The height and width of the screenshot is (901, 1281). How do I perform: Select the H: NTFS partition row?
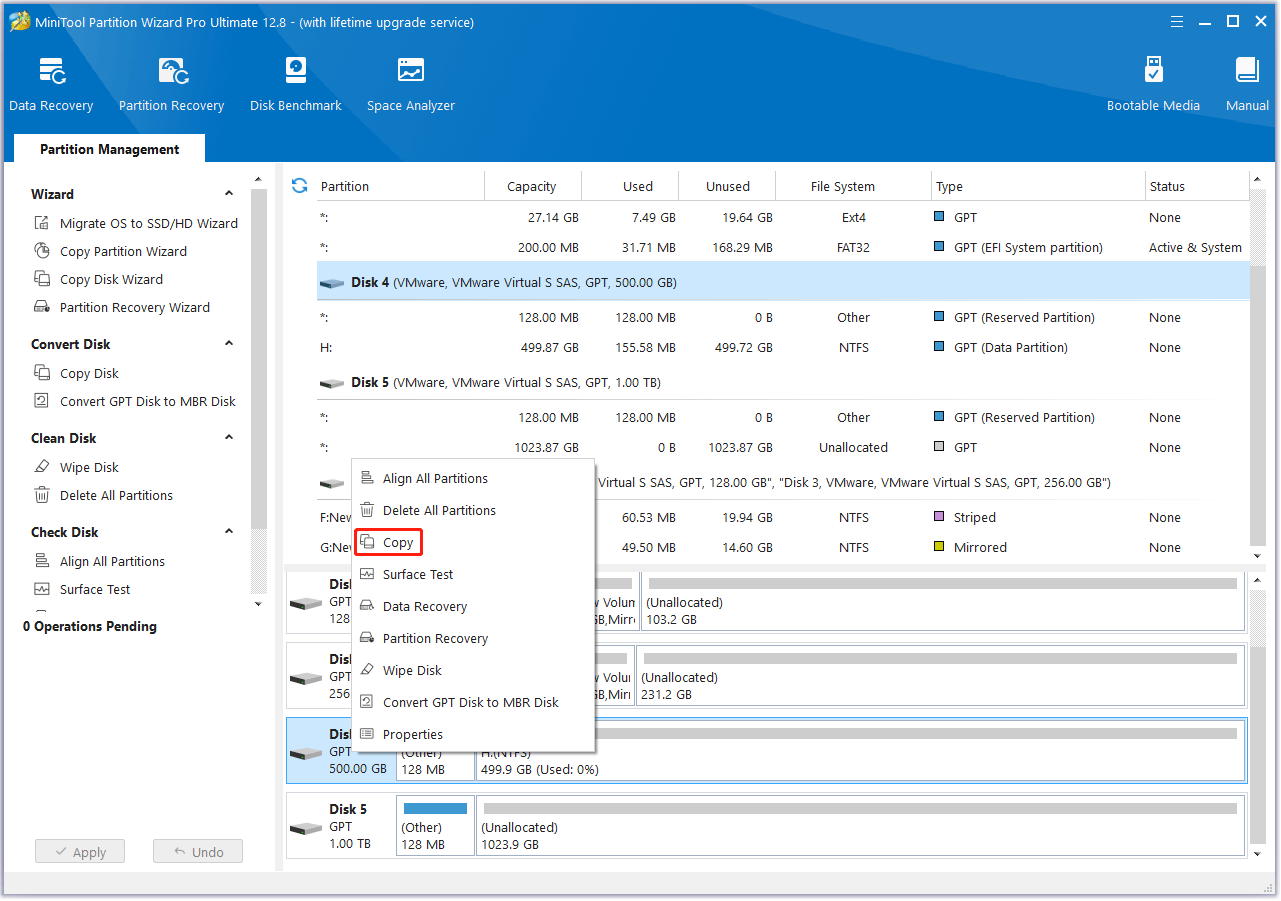tap(783, 348)
